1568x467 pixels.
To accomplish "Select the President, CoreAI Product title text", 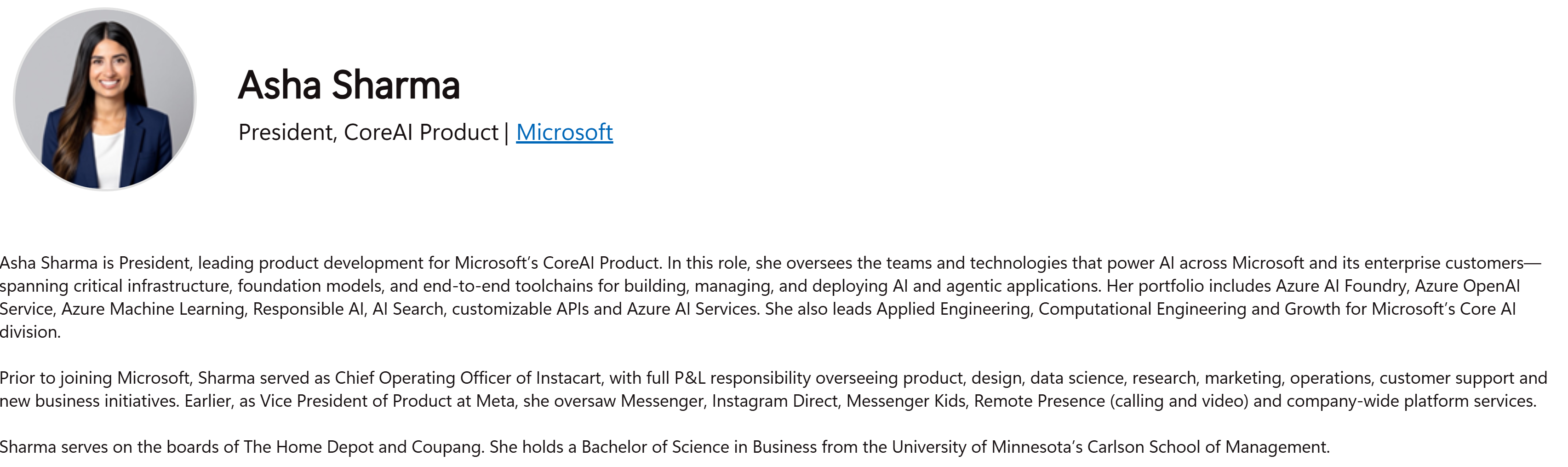I will coord(368,132).
